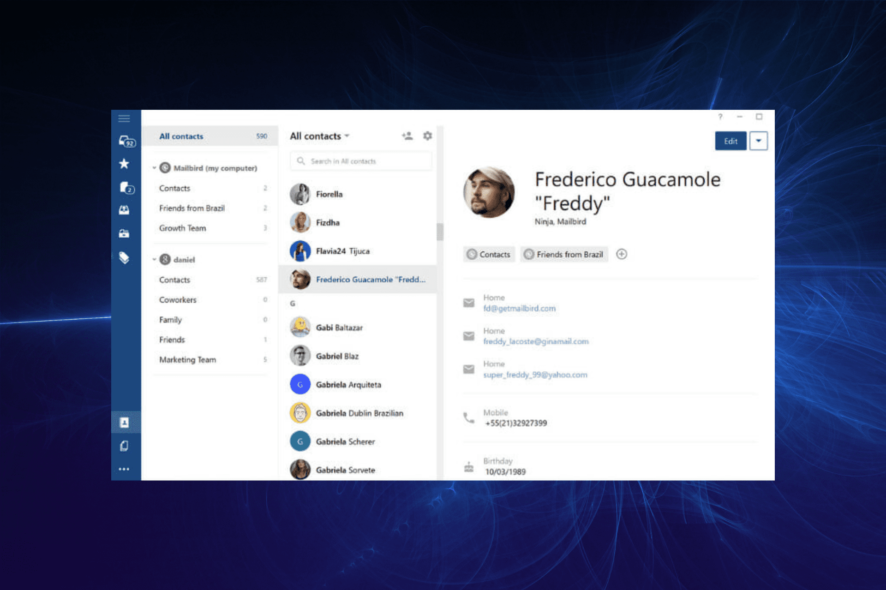Image resolution: width=886 pixels, height=590 pixels.
Task: Click envelope icon beside freddy_lacoste@ginamail.com
Action: coord(468,336)
